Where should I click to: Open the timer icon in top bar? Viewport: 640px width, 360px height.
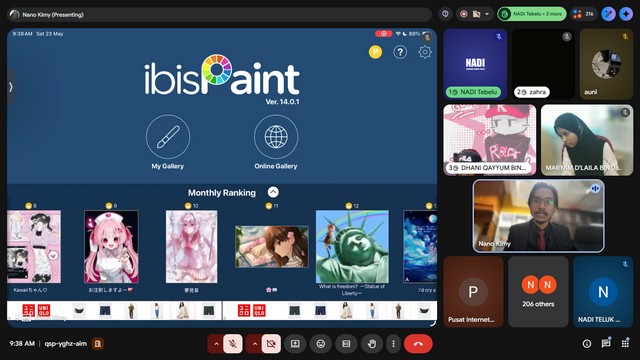(x=445, y=14)
